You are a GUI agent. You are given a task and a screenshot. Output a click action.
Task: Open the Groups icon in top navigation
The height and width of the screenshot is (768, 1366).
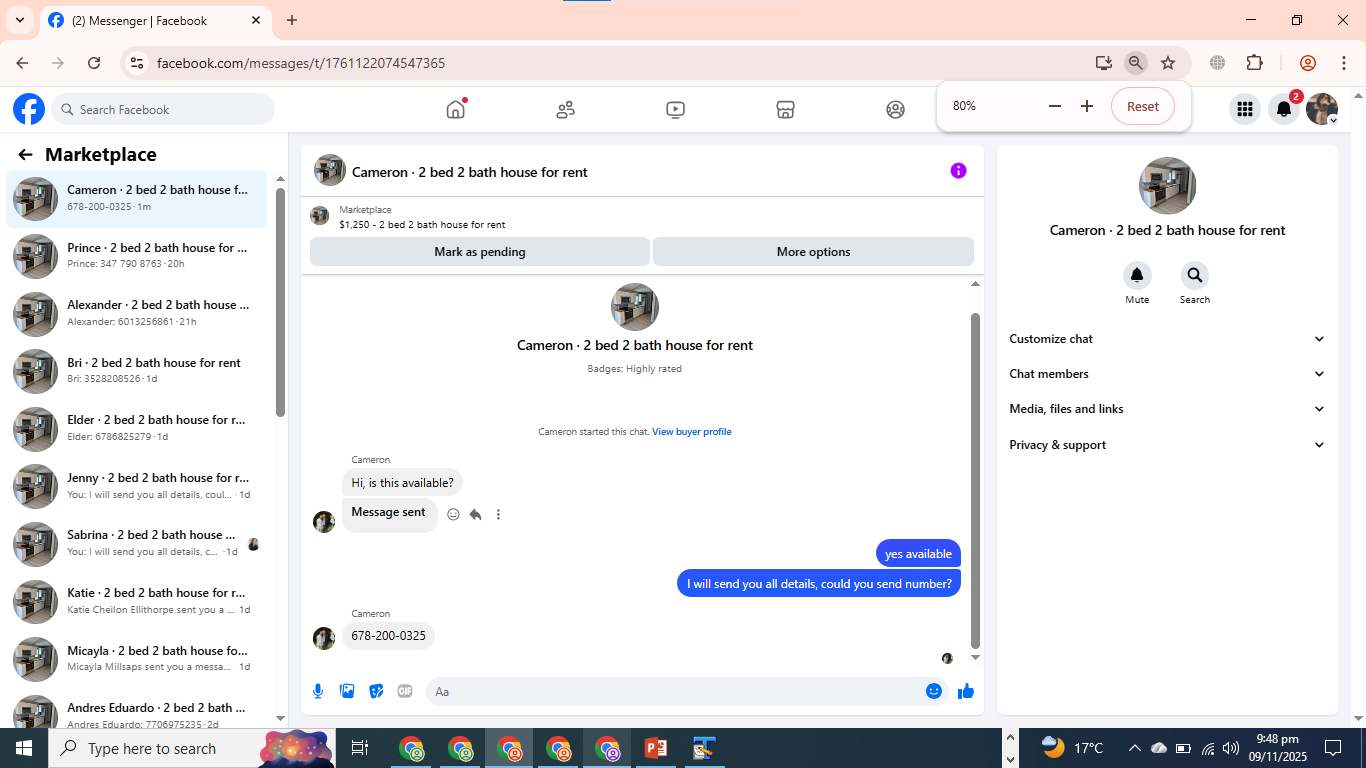[896, 110]
